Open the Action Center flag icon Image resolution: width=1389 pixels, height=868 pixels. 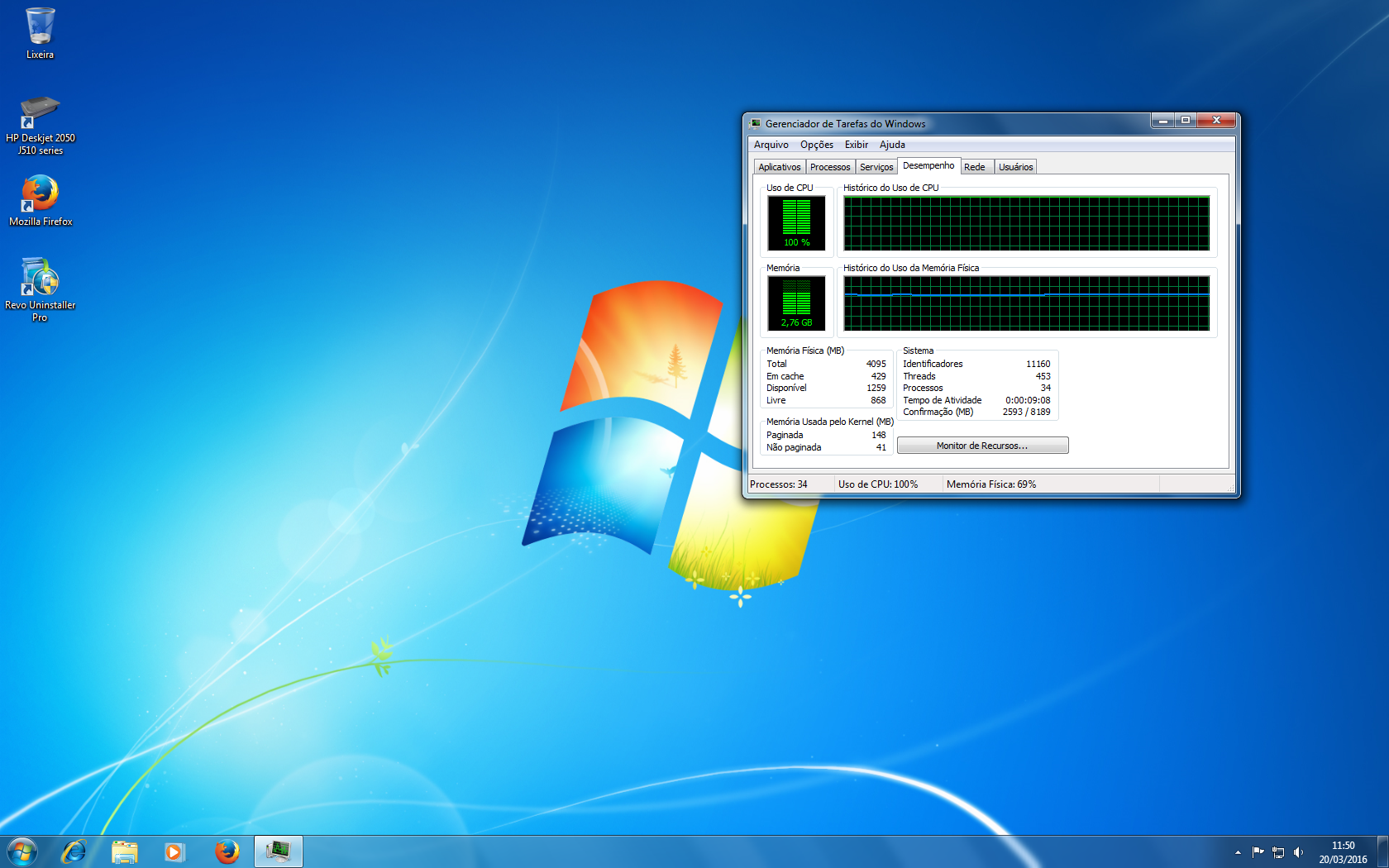click(x=1258, y=852)
